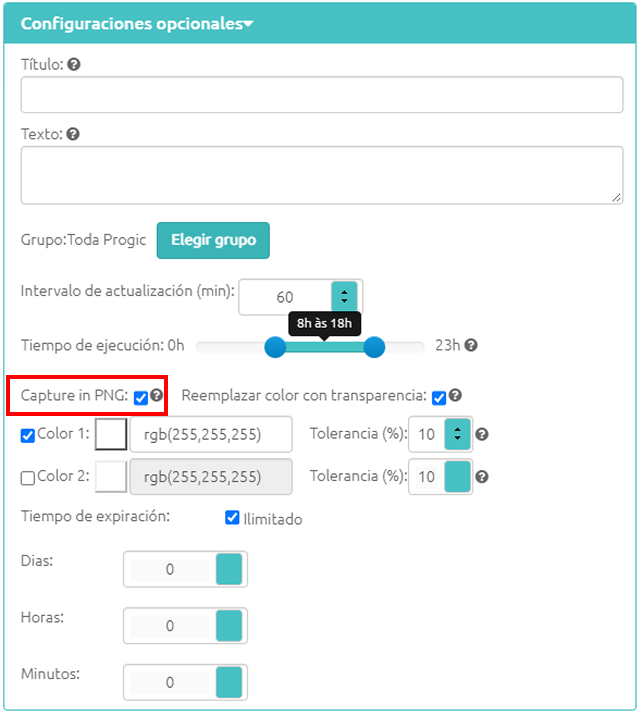Enable the Color 2 checkbox
The width and height of the screenshot is (642, 716).
point(27,478)
